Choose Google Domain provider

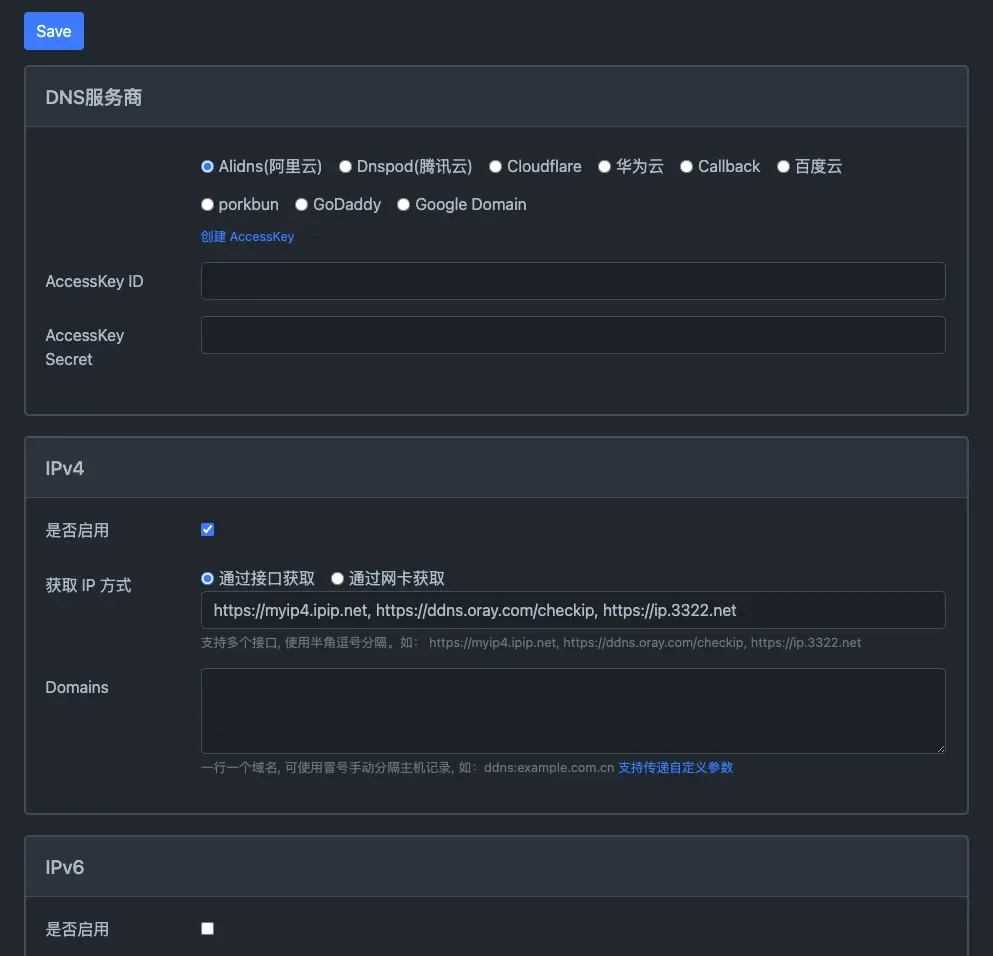coord(403,204)
